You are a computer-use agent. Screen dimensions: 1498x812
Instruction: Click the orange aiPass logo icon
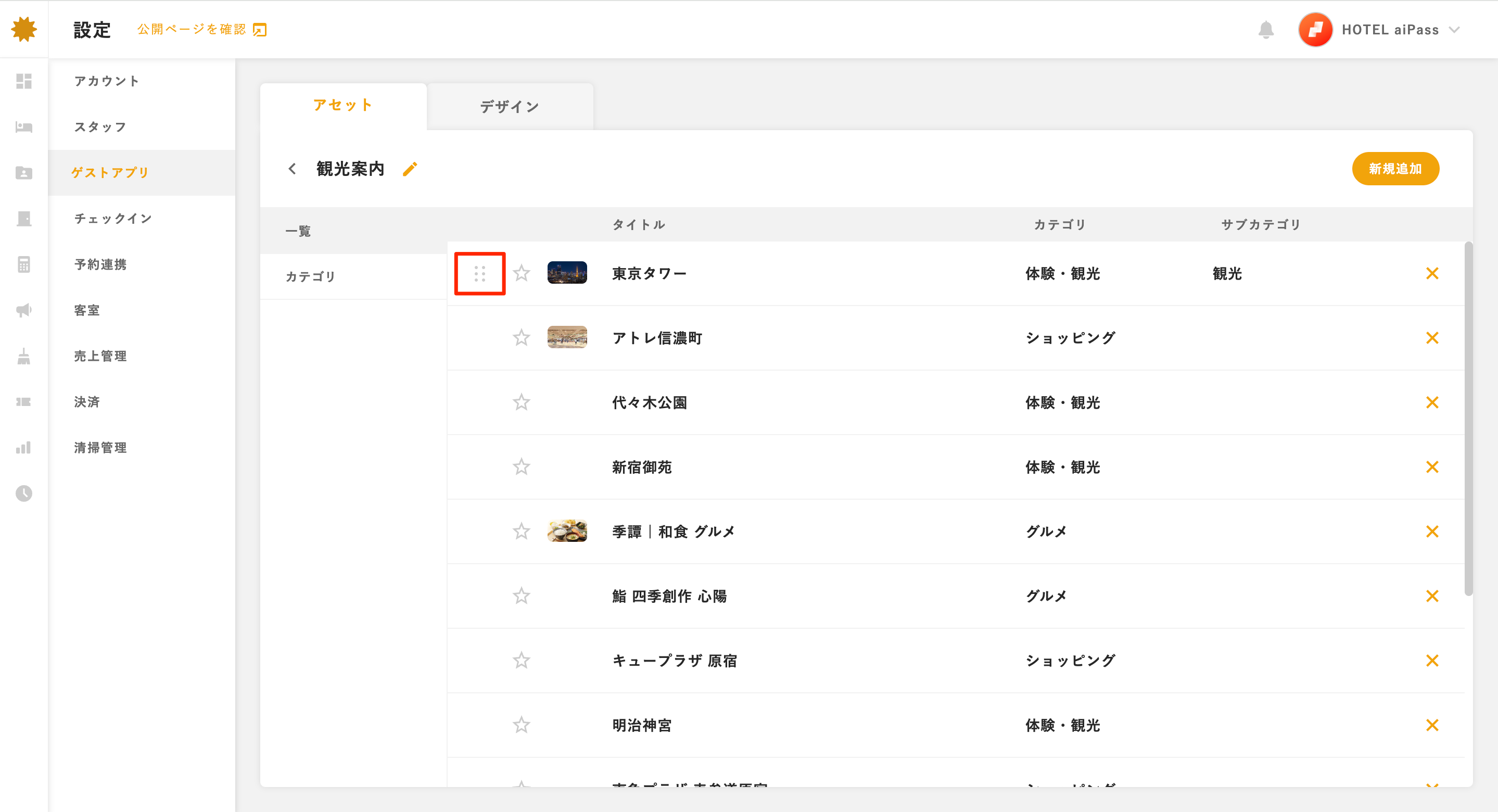(x=24, y=29)
